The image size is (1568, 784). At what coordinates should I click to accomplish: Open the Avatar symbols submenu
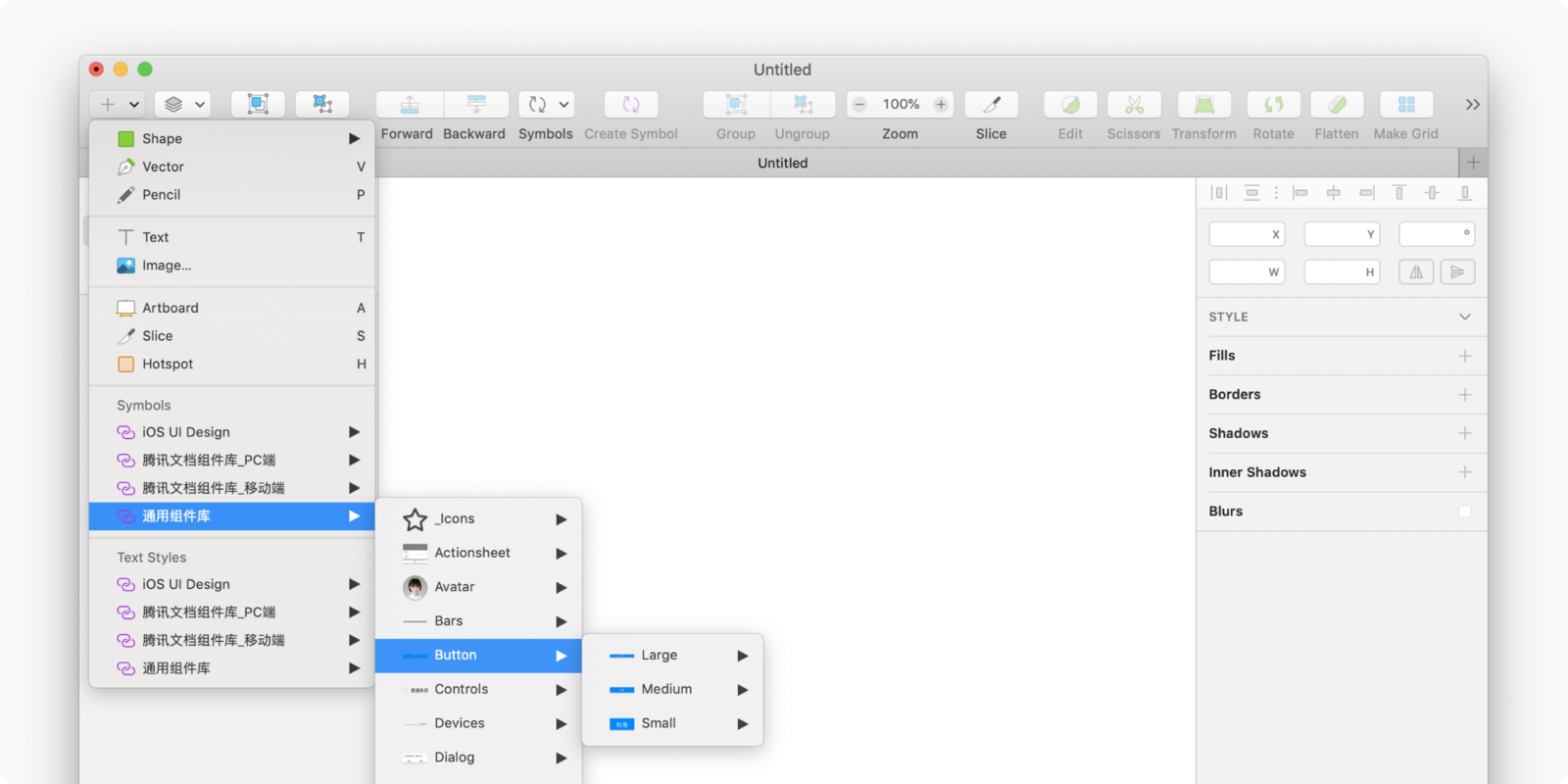[x=455, y=587]
